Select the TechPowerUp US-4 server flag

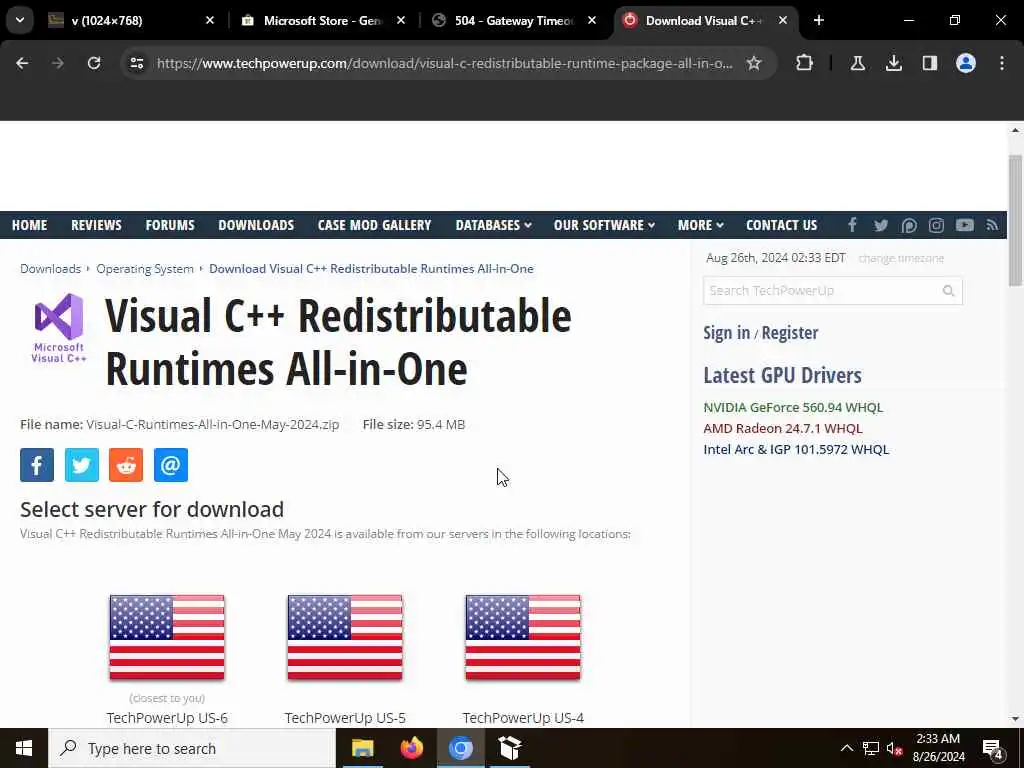[x=522, y=637]
